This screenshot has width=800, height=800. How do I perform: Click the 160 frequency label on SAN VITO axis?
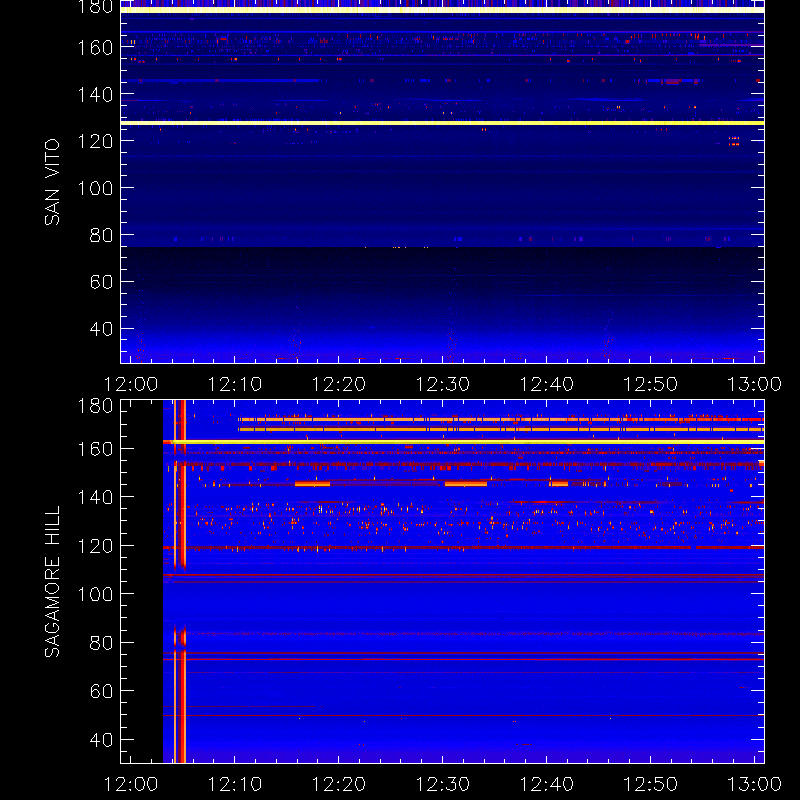[x=95, y=47]
